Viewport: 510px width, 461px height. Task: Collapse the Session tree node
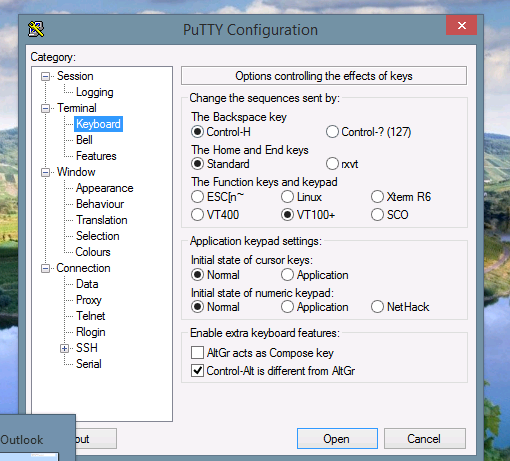click(45, 76)
